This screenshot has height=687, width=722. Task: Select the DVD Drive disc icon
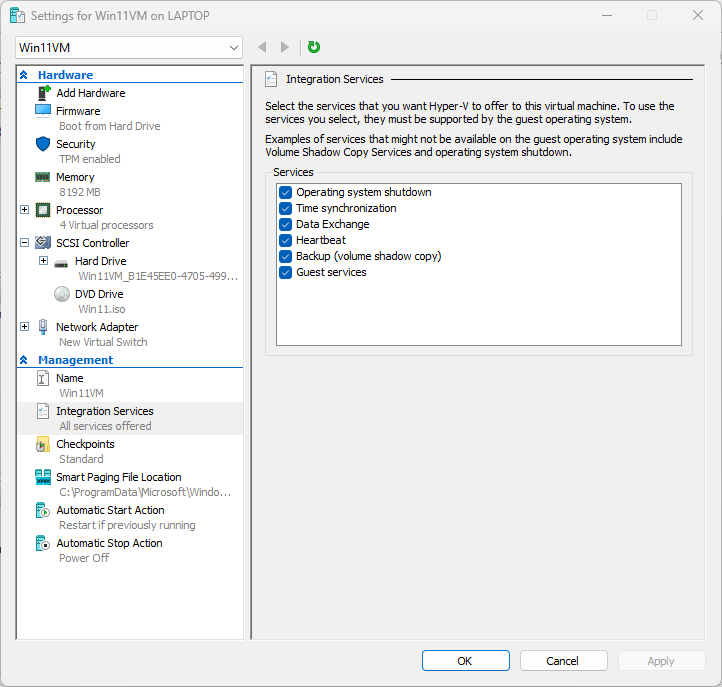point(62,294)
